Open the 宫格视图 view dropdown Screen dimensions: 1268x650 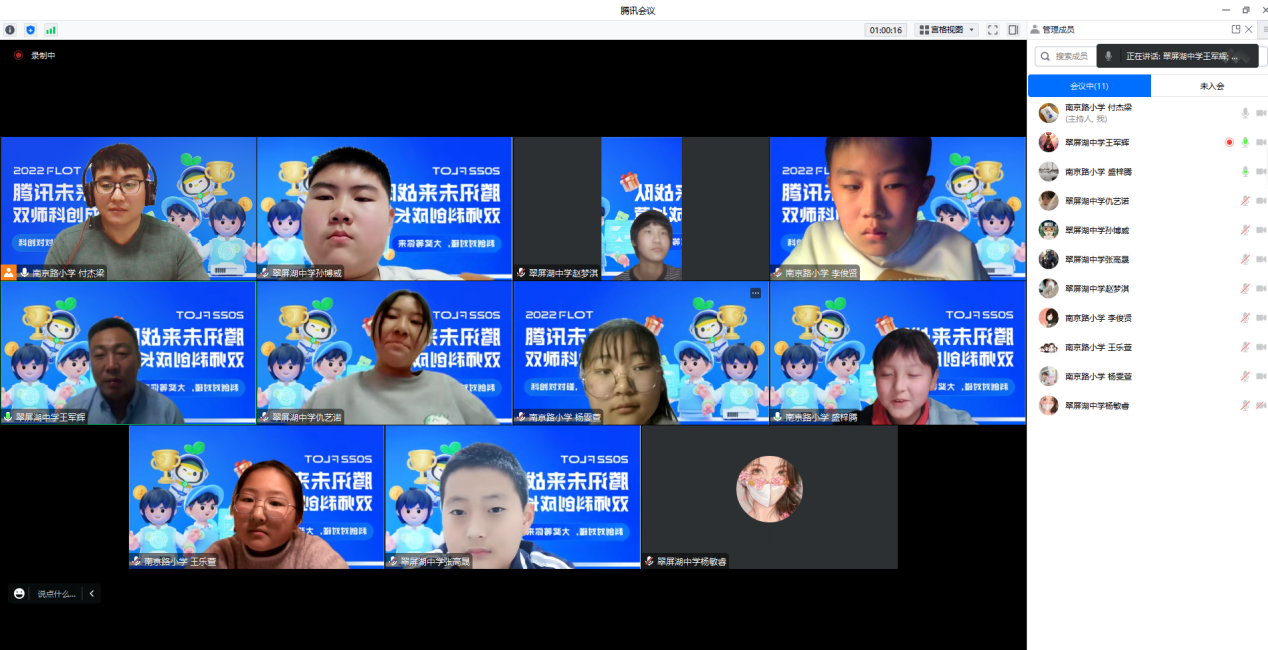(x=946, y=30)
